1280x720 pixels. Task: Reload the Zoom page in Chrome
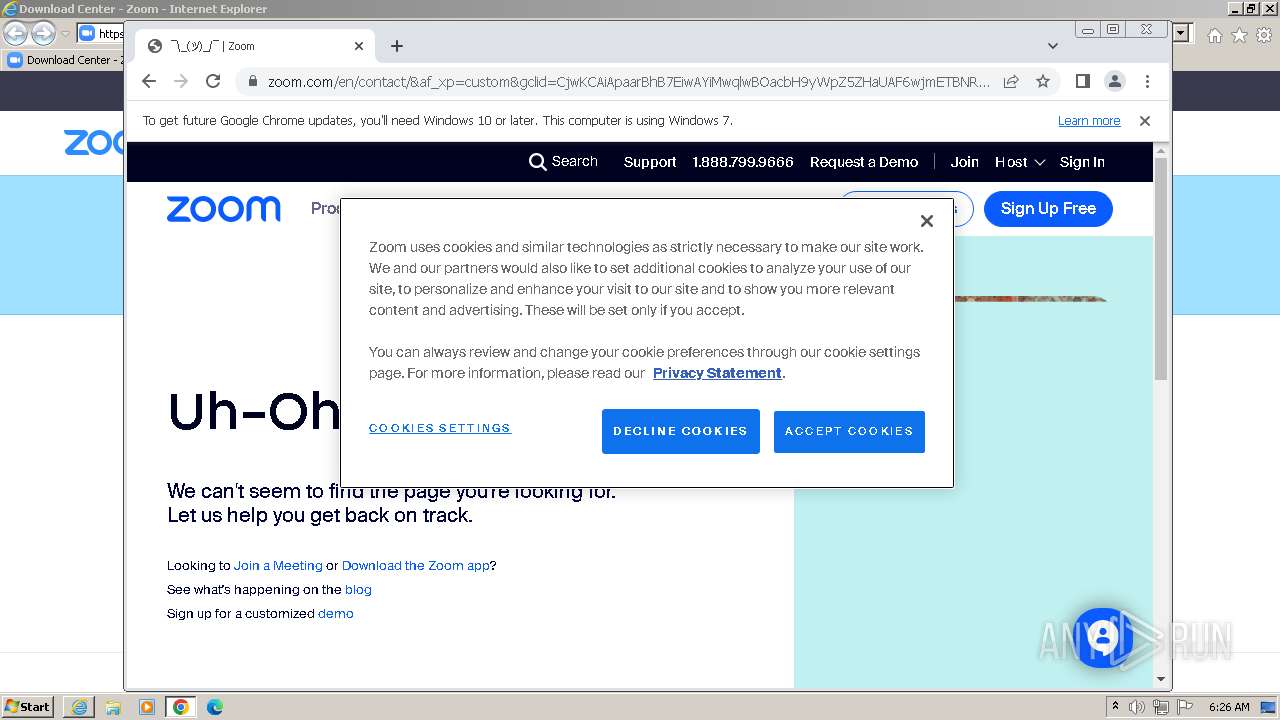point(213,81)
